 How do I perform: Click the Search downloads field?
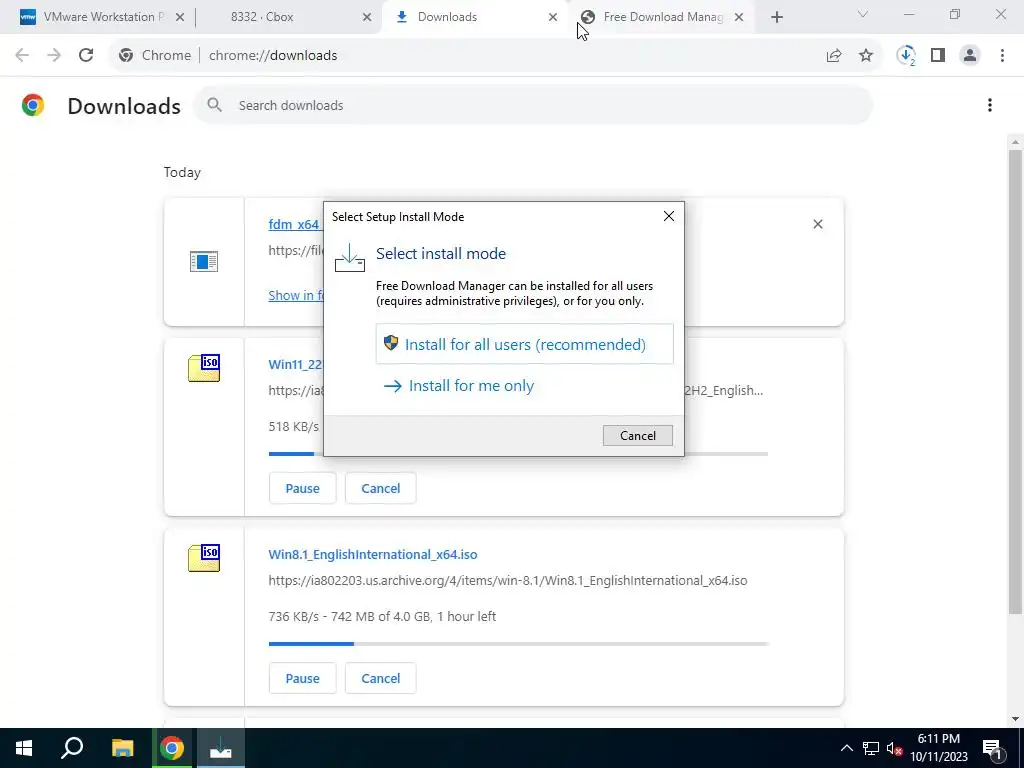[x=532, y=105]
